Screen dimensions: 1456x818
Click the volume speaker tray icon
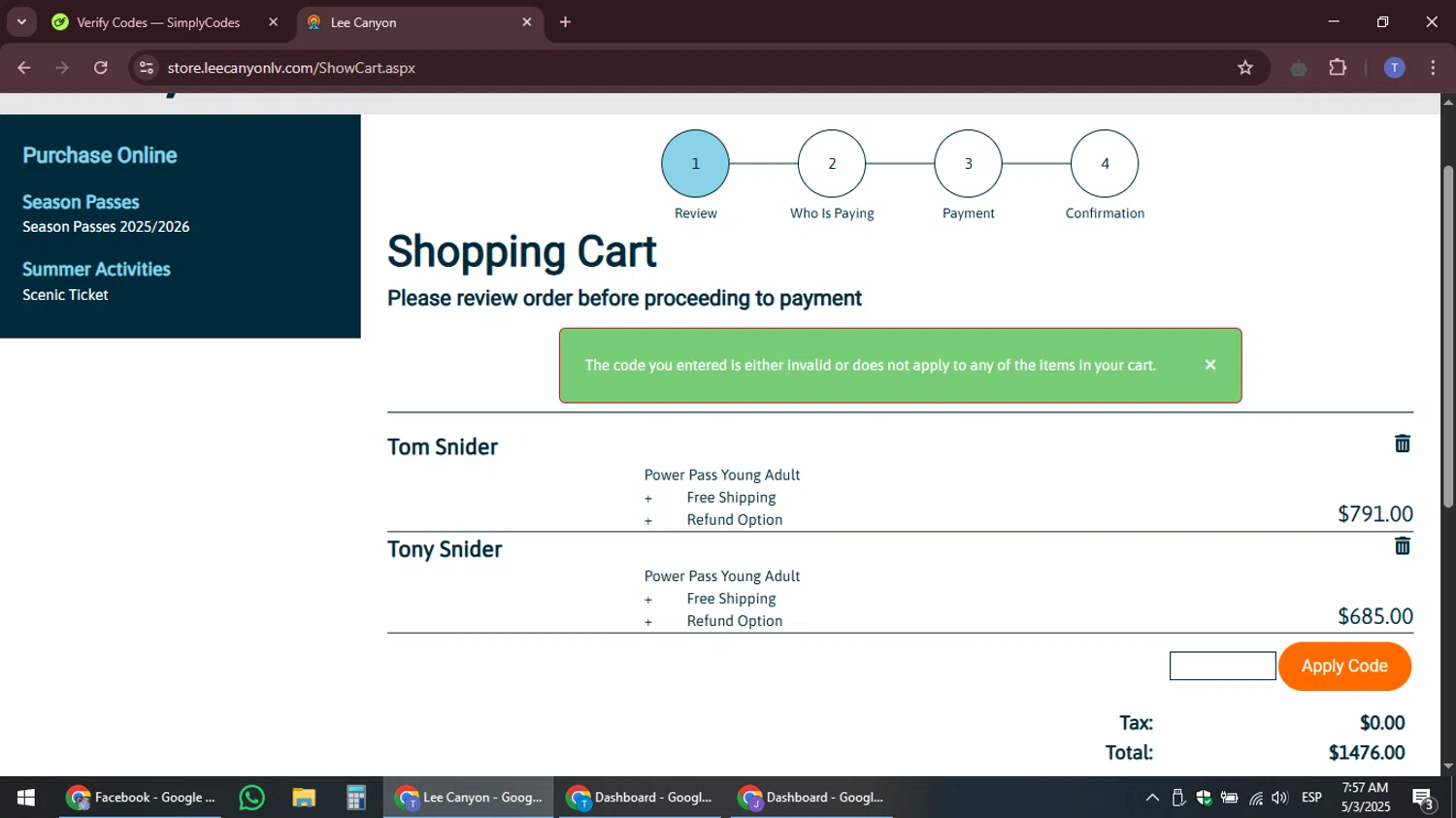point(1280,798)
